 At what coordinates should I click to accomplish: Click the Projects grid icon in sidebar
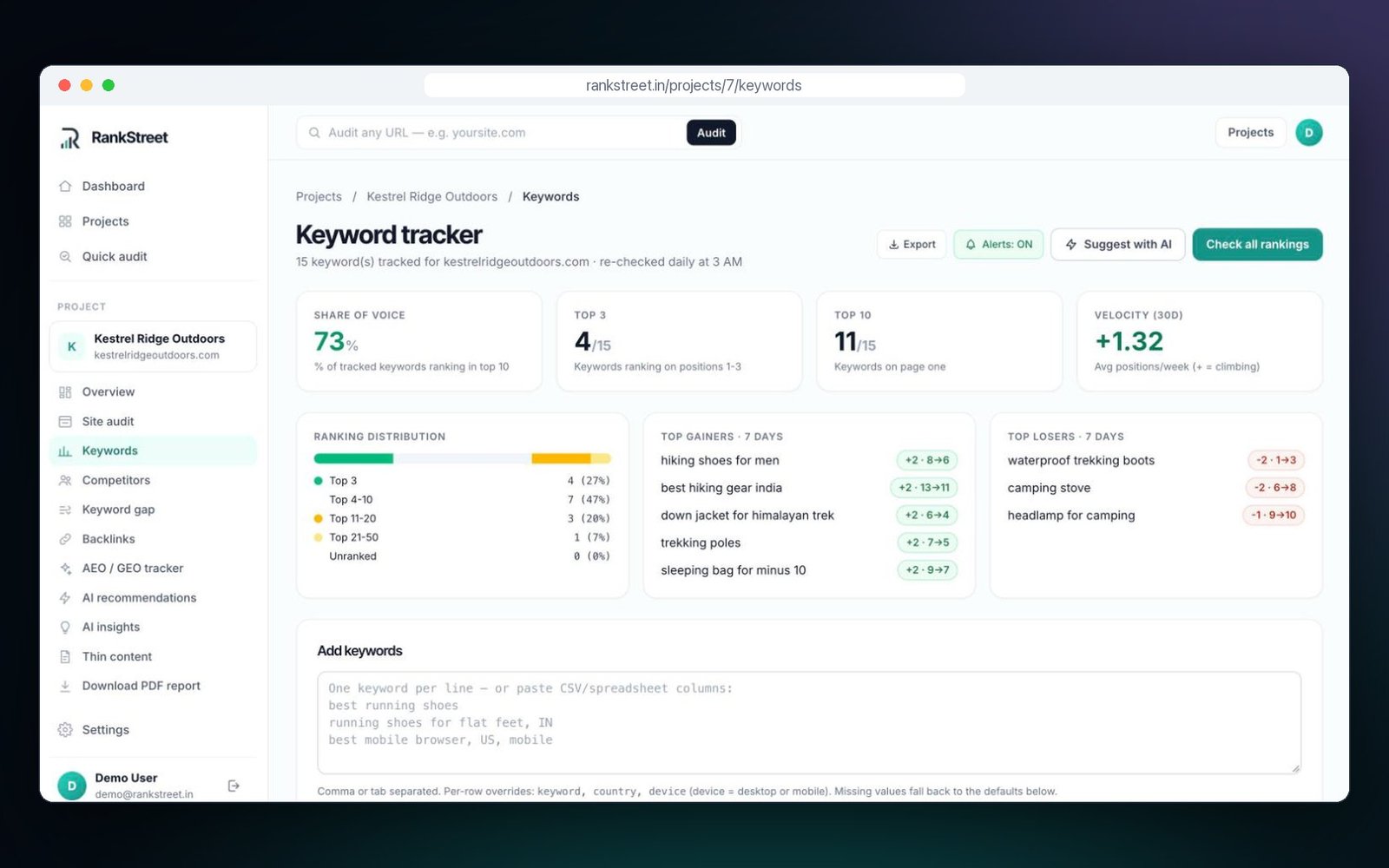pos(65,221)
